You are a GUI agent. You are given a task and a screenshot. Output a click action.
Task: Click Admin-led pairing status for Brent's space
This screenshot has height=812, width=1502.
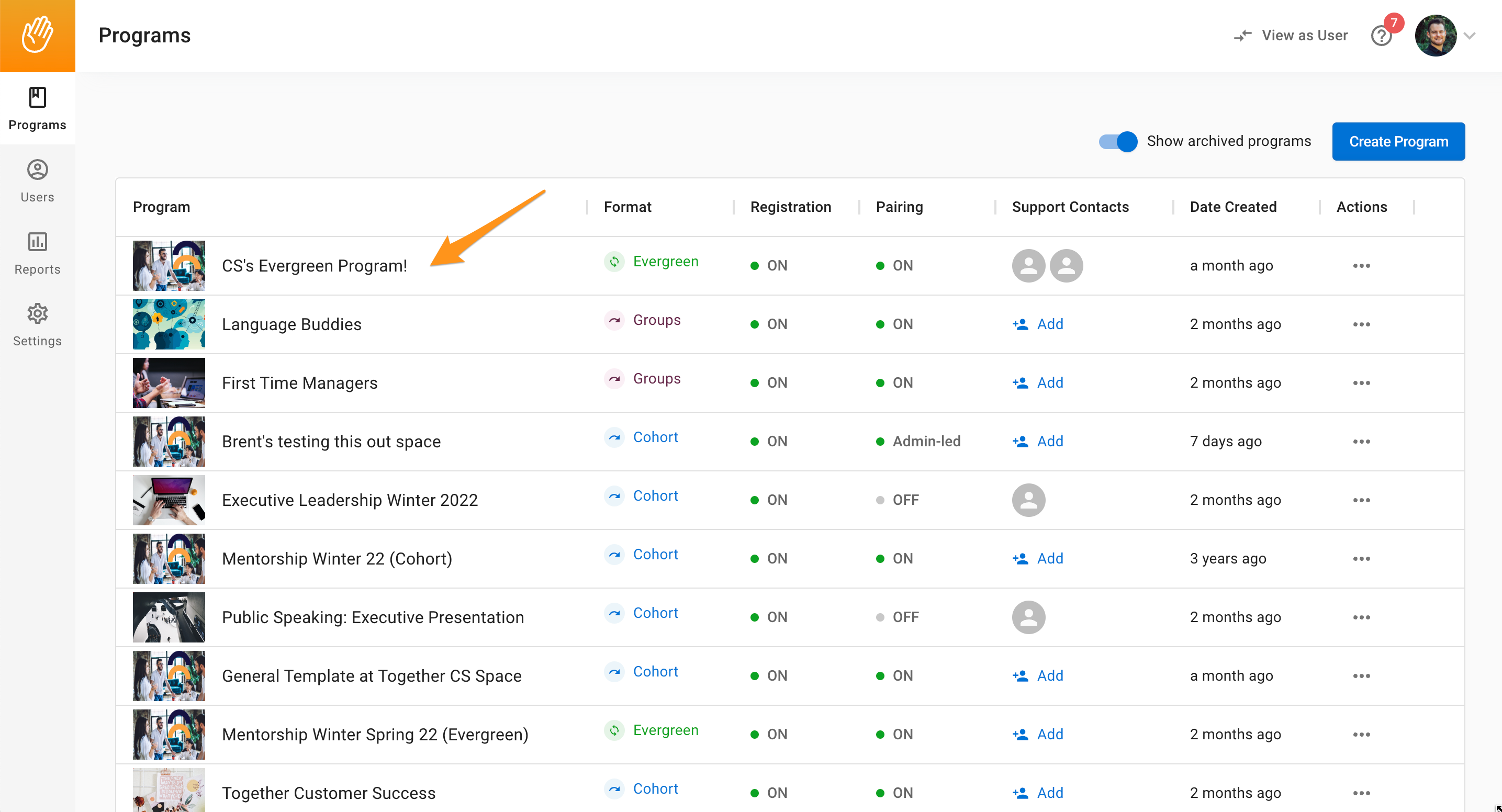click(918, 441)
